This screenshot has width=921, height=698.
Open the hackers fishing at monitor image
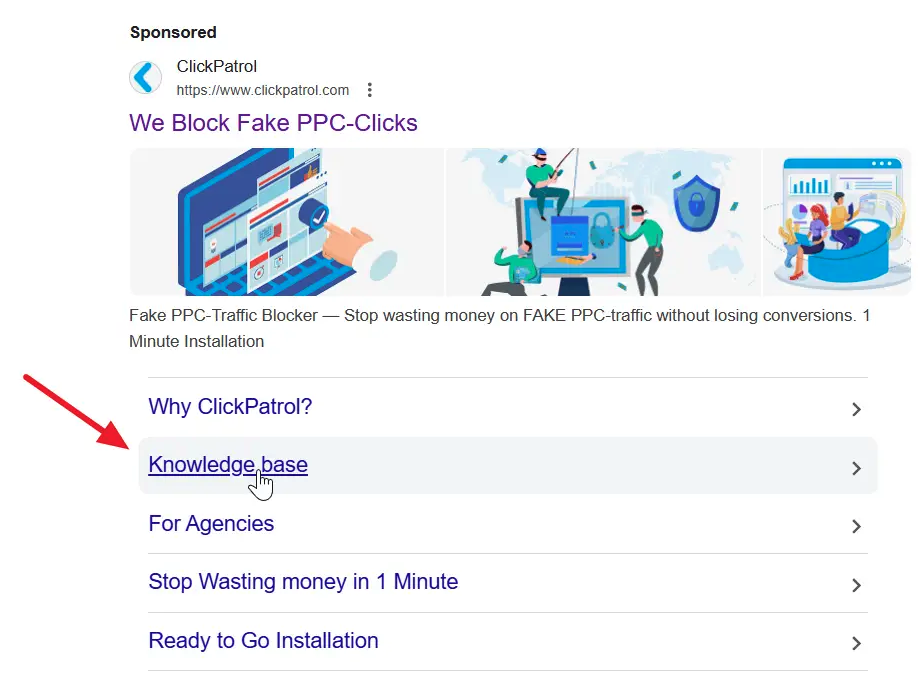point(603,222)
